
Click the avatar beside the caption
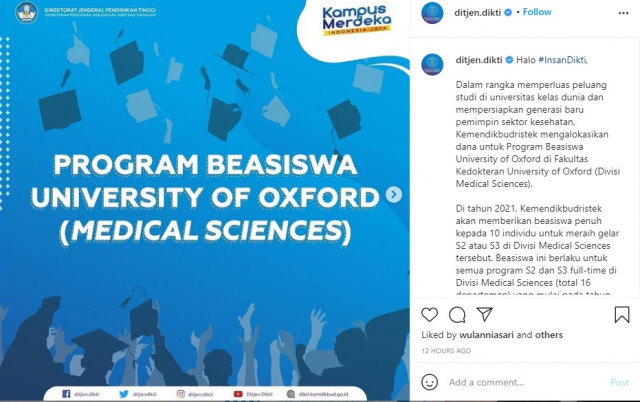pyautogui.click(x=432, y=60)
